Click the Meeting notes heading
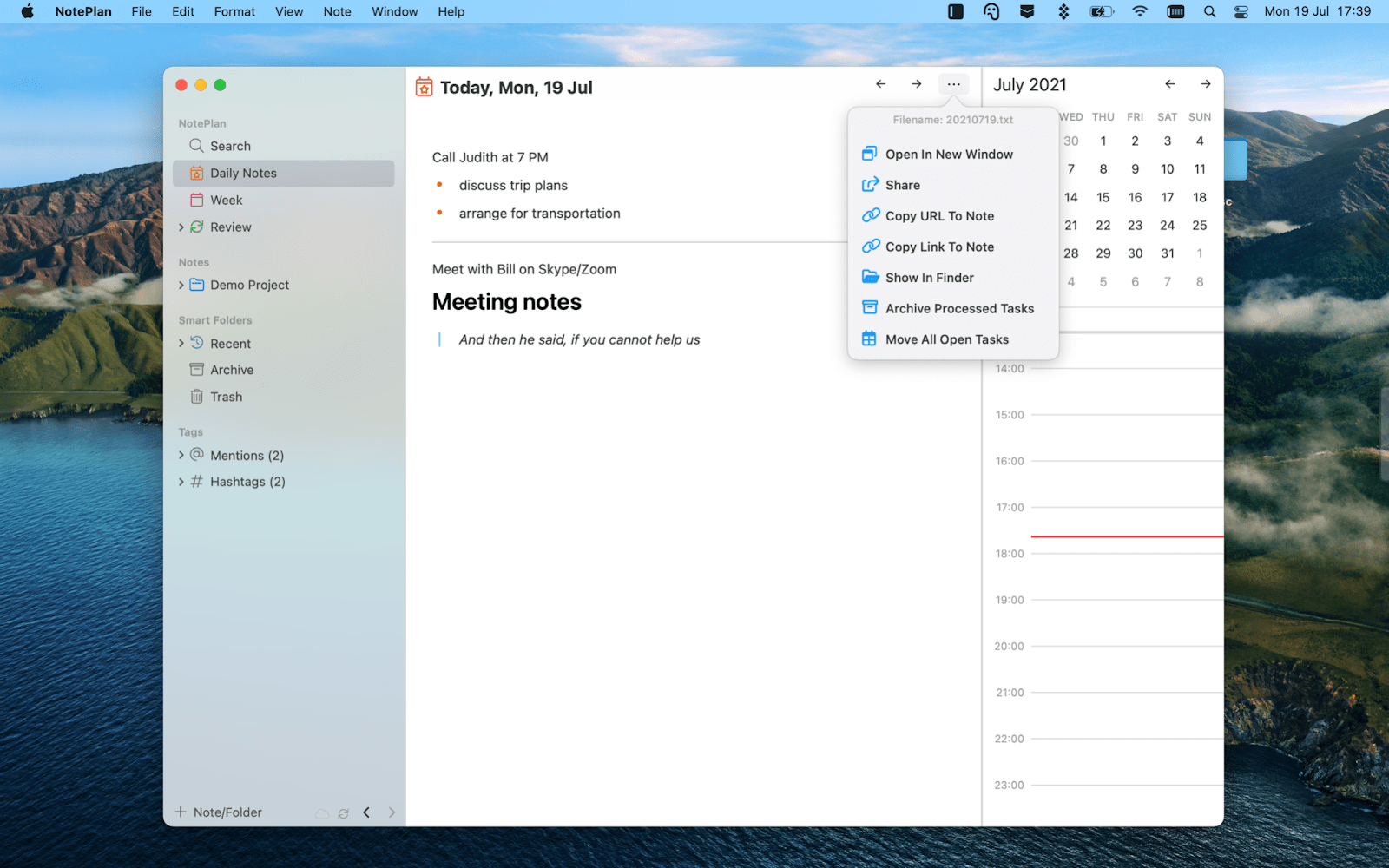The width and height of the screenshot is (1389, 868). pyautogui.click(x=507, y=302)
